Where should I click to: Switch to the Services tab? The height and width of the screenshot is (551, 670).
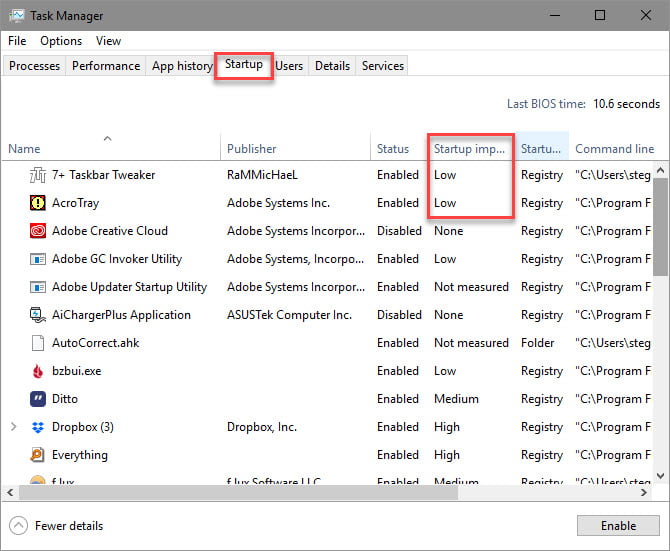(x=383, y=66)
